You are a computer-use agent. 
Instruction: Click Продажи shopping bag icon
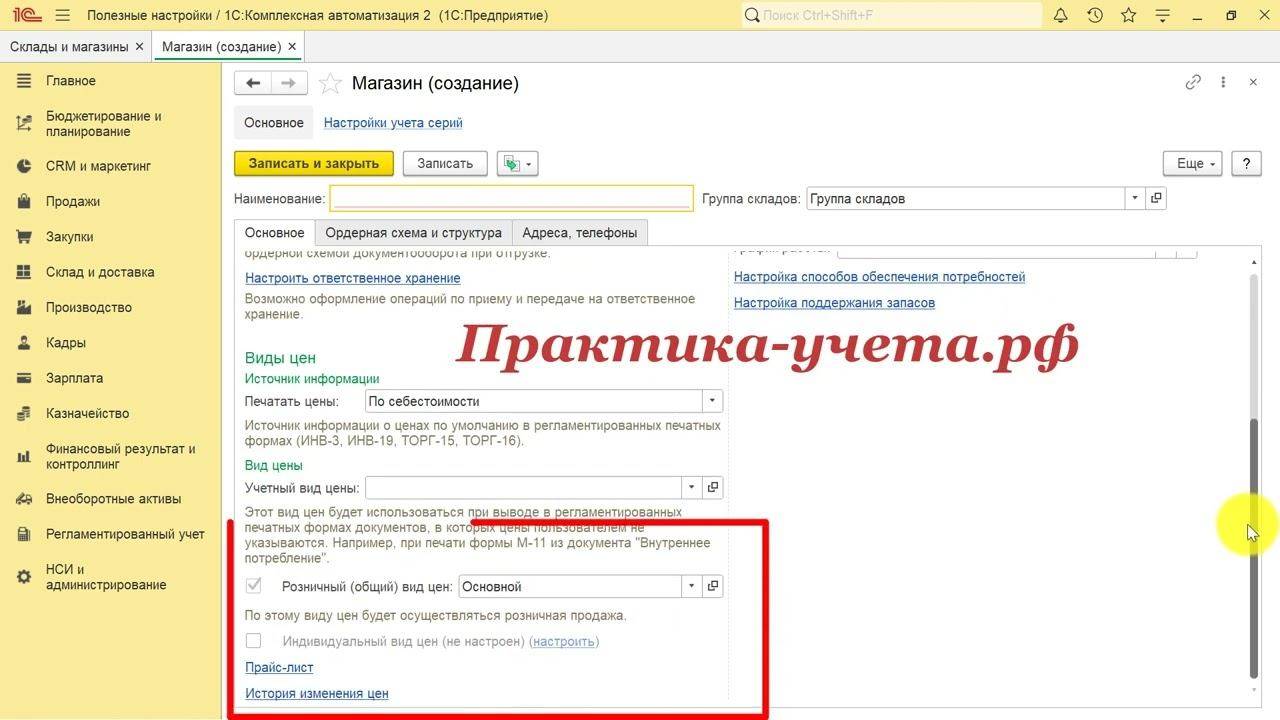point(25,201)
